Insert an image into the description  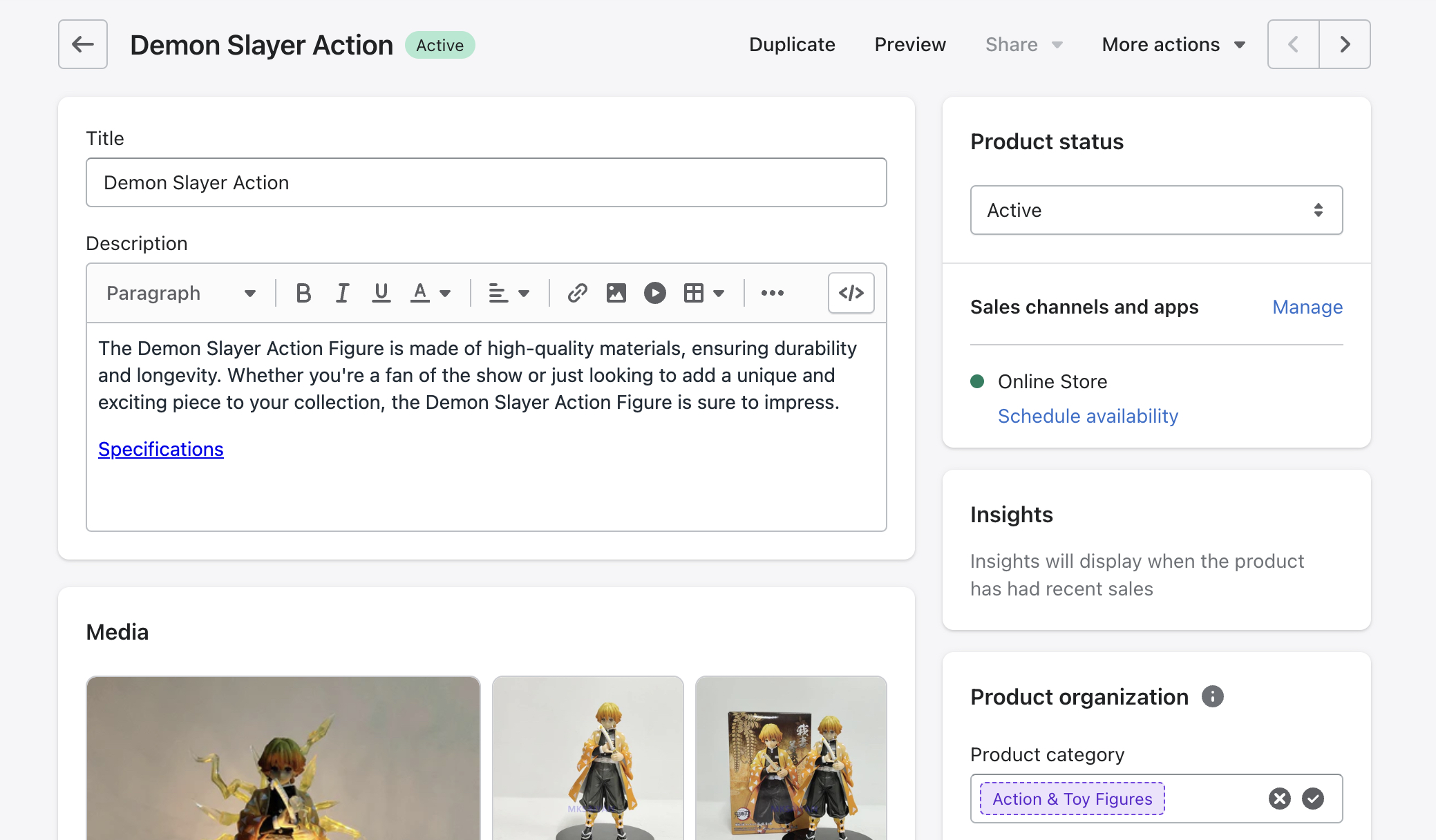(616, 292)
